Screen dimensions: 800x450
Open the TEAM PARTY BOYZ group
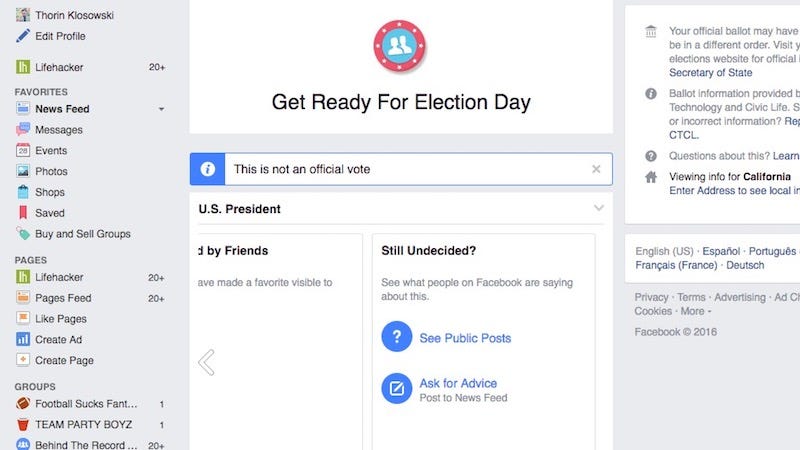(84, 424)
